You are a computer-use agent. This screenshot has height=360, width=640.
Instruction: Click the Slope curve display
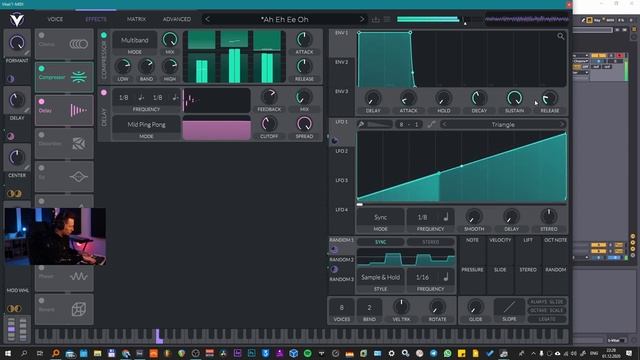point(509,307)
